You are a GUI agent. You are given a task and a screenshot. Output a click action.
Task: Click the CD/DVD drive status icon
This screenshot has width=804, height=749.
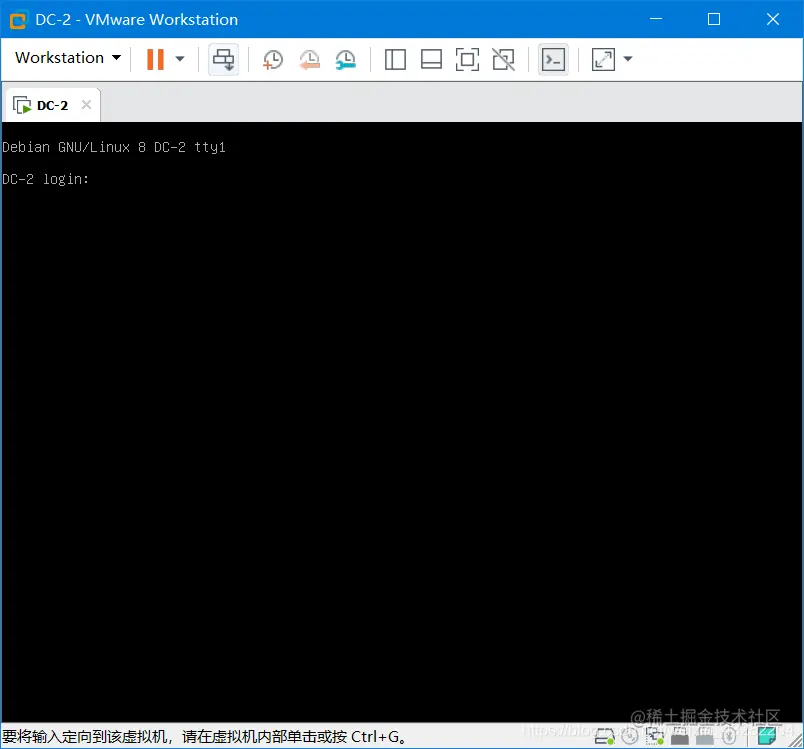pos(630,737)
